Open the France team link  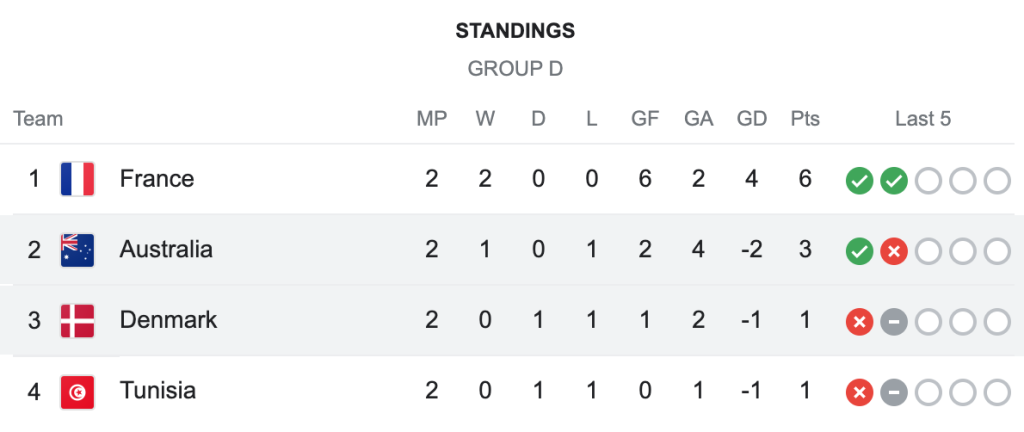coord(157,179)
